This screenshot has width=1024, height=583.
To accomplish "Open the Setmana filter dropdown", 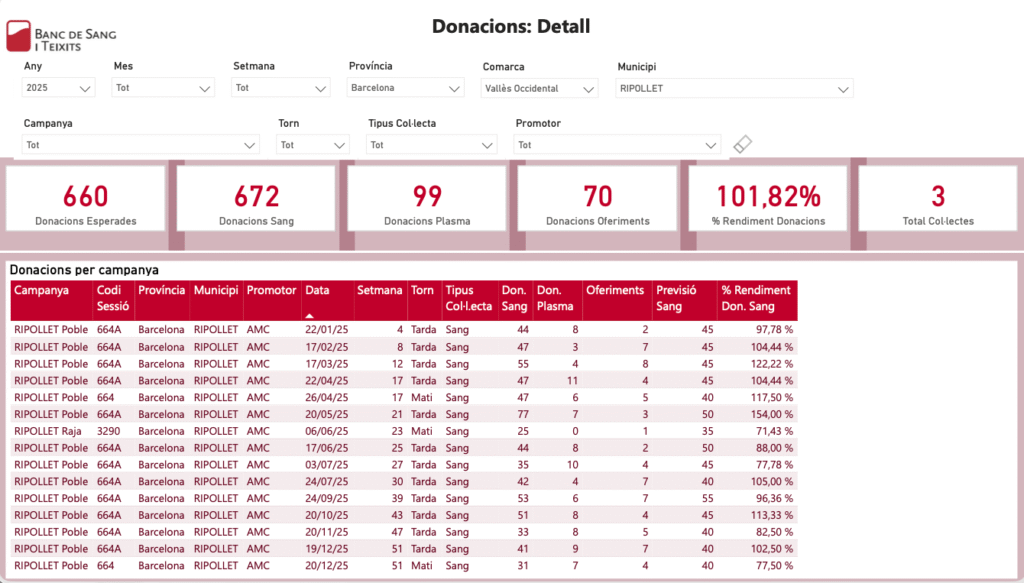I will (x=280, y=88).
